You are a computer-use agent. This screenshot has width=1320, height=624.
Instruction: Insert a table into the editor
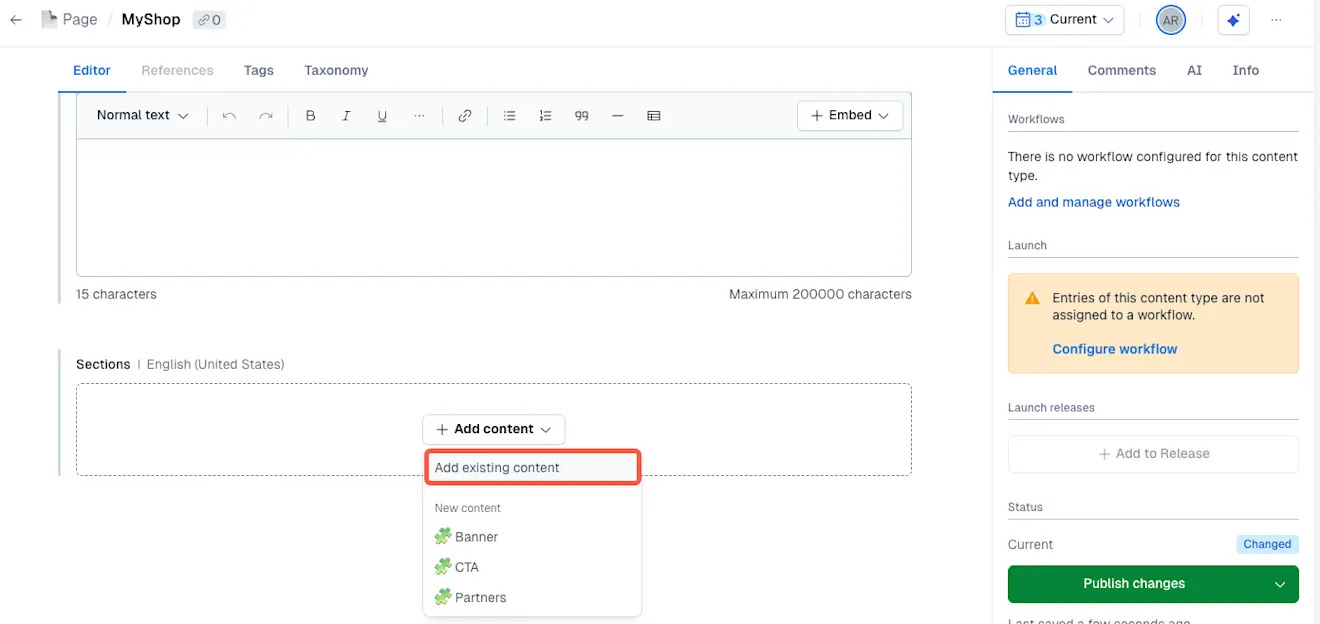point(653,115)
